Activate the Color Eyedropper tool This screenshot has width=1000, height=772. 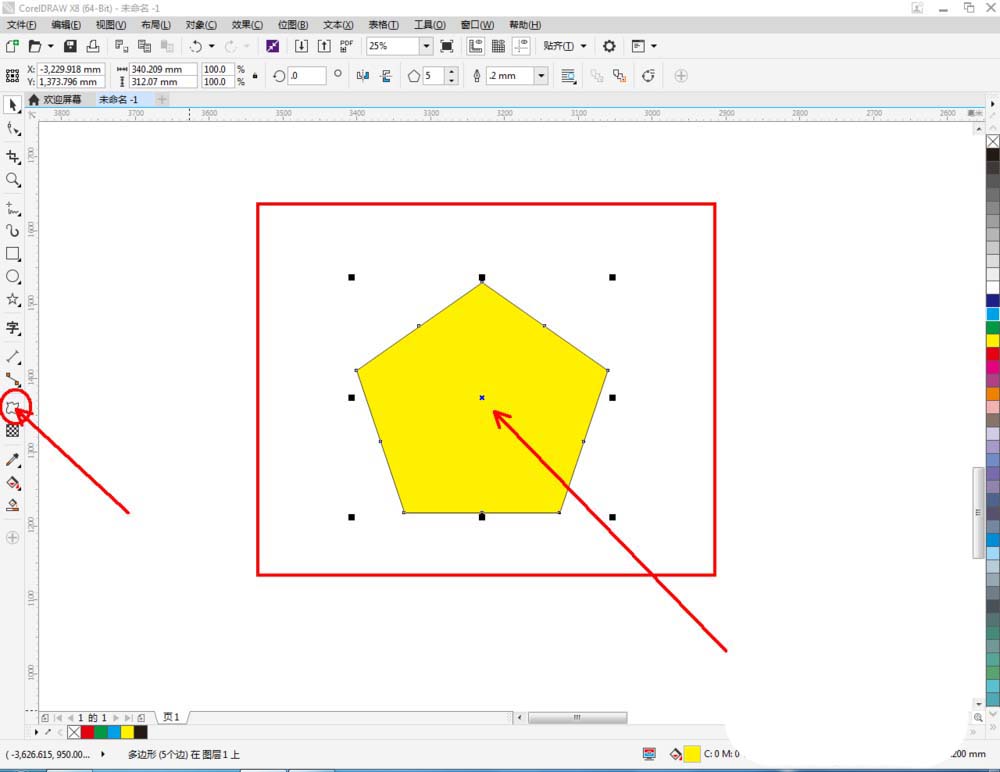click(13, 459)
